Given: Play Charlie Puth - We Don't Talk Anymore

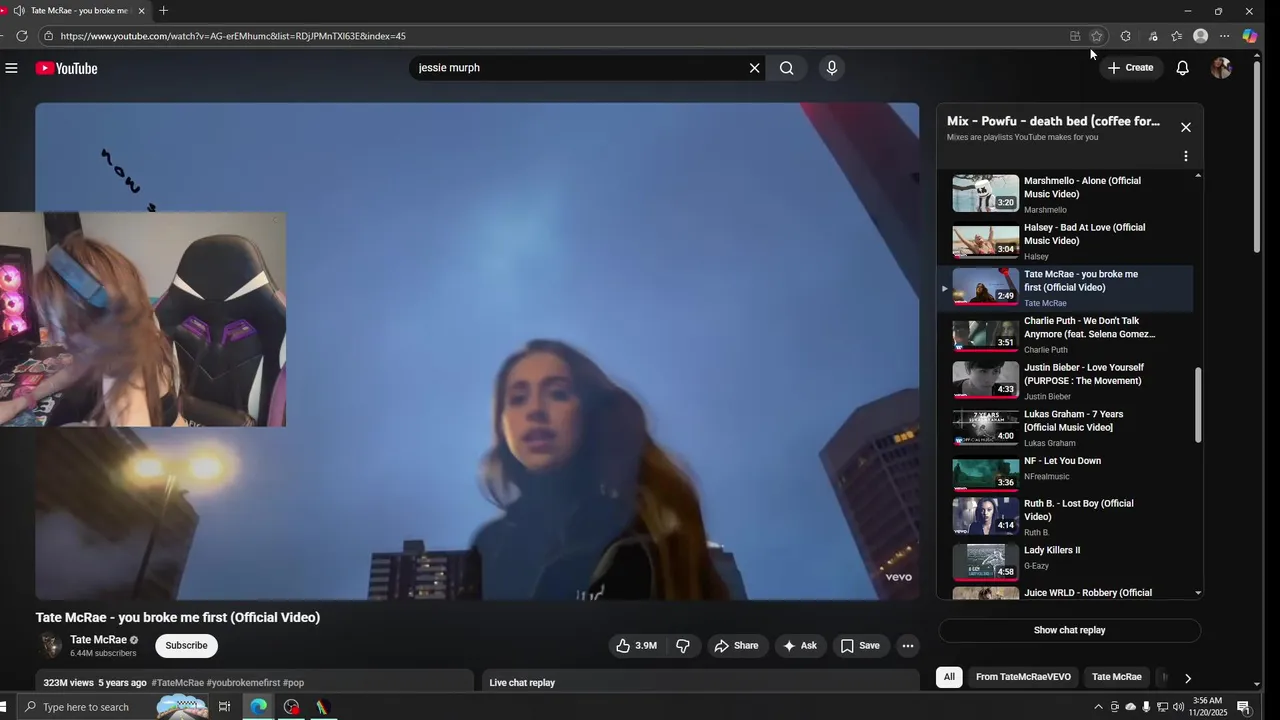Looking at the screenshot, I should [x=1065, y=335].
